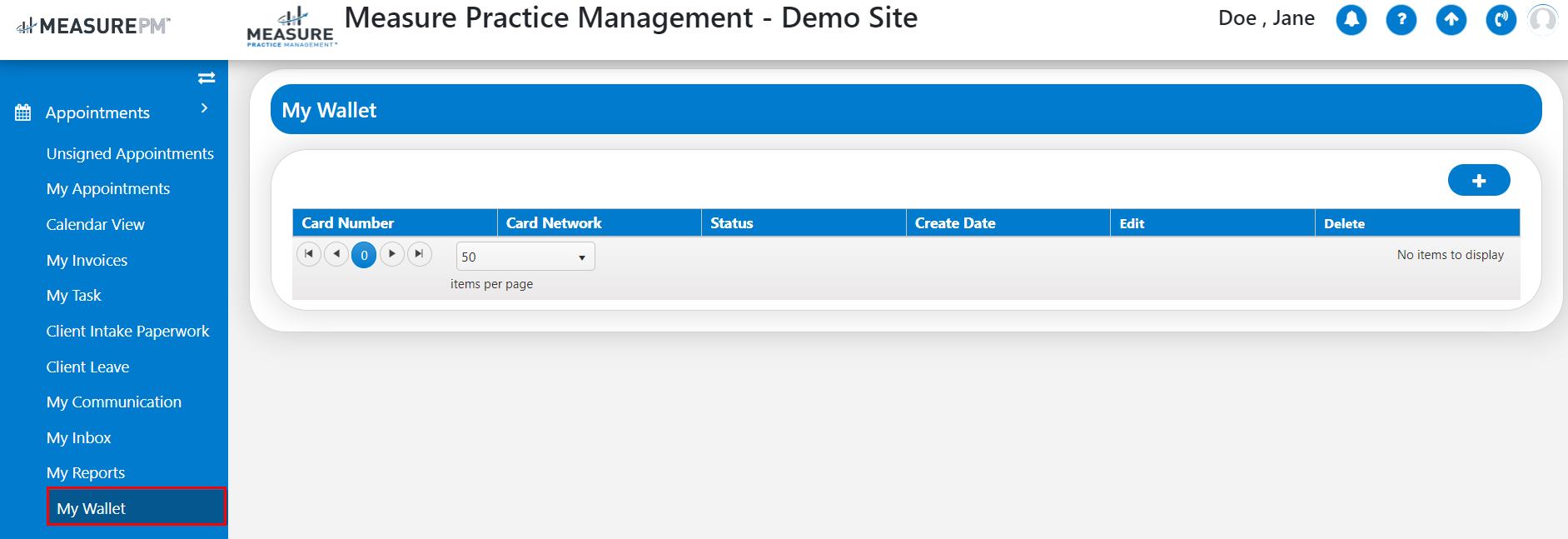Go to the last page of results

[420, 254]
